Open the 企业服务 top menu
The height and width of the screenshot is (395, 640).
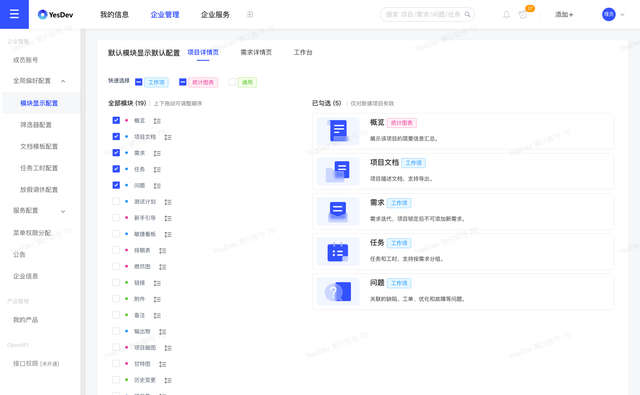coord(215,15)
